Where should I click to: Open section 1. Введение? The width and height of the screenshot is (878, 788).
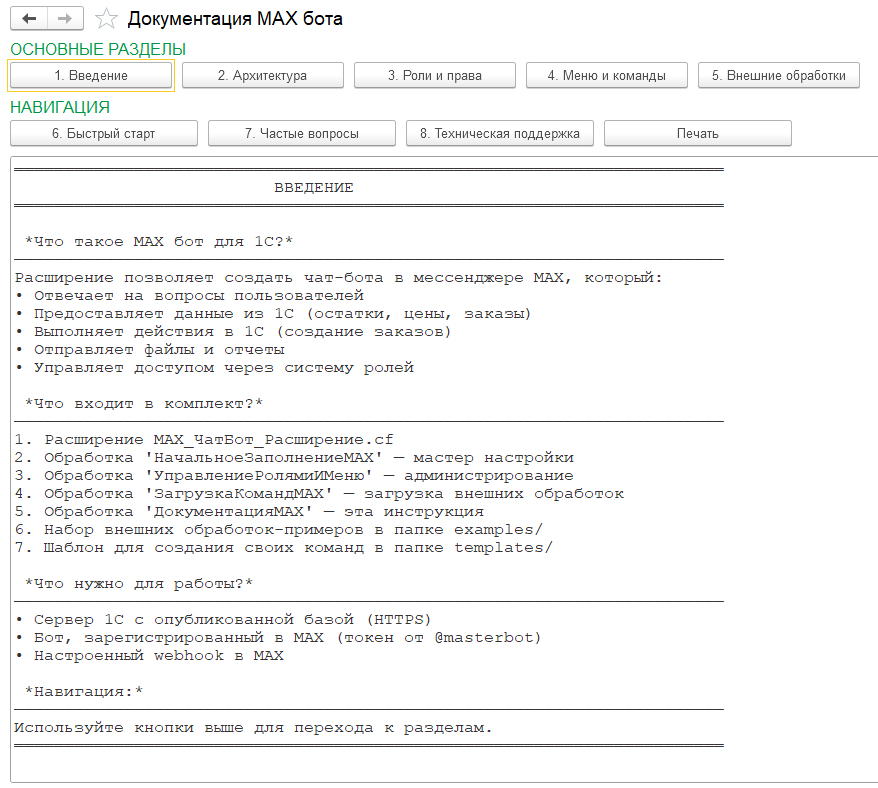[91, 76]
